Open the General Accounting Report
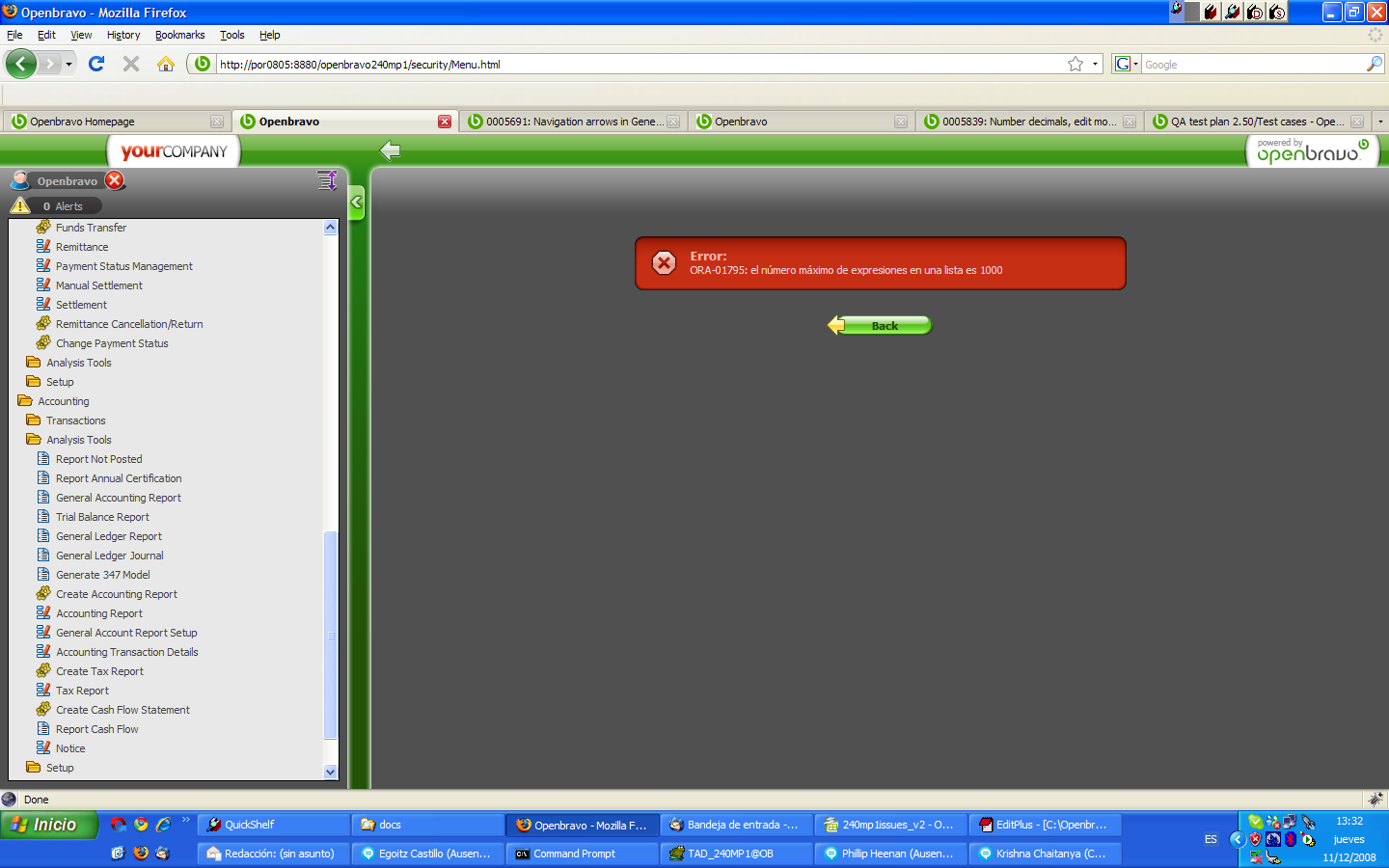Image resolution: width=1389 pixels, height=868 pixels. [119, 498]
